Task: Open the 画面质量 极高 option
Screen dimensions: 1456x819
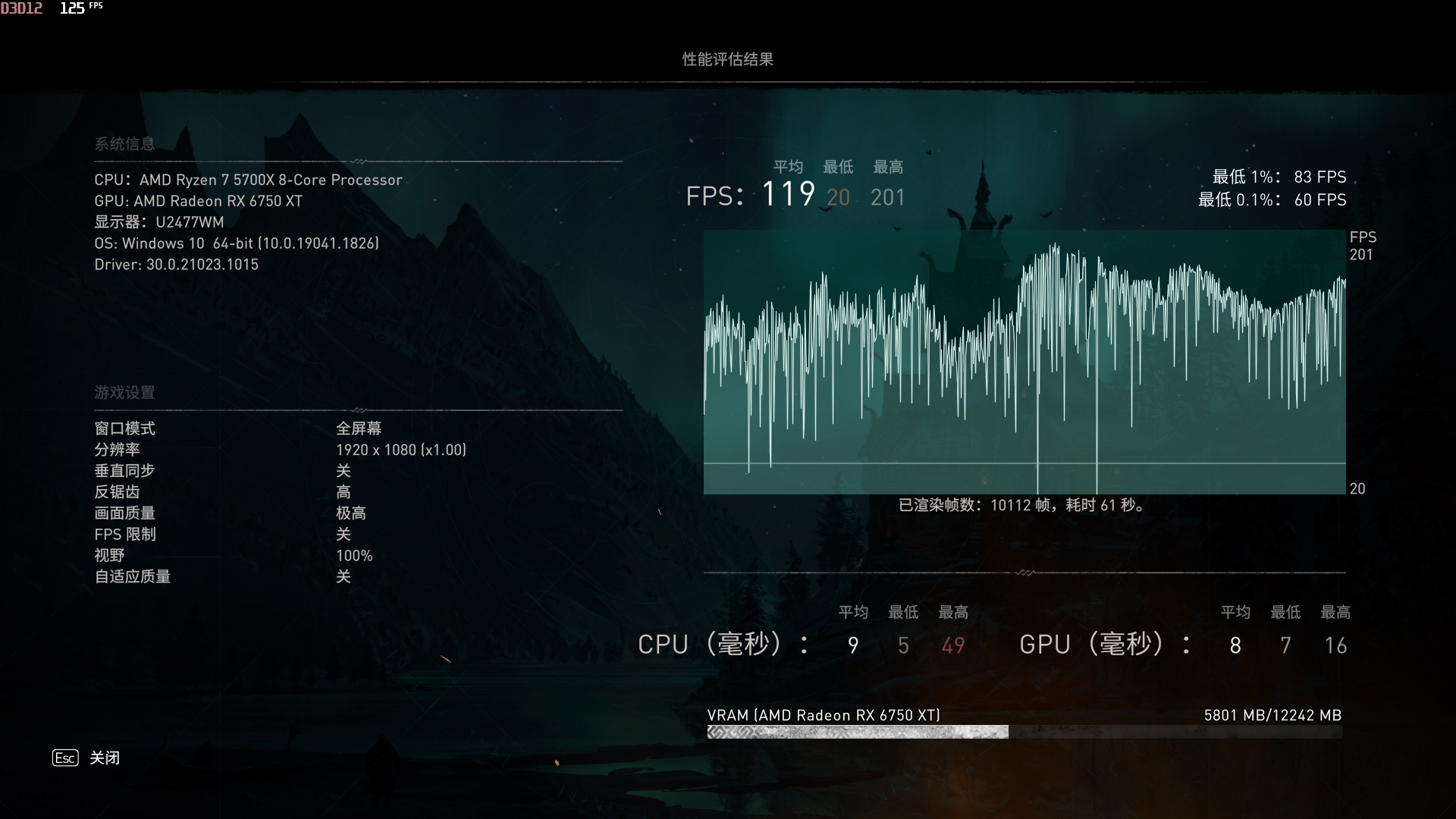Action: (350, 513)
